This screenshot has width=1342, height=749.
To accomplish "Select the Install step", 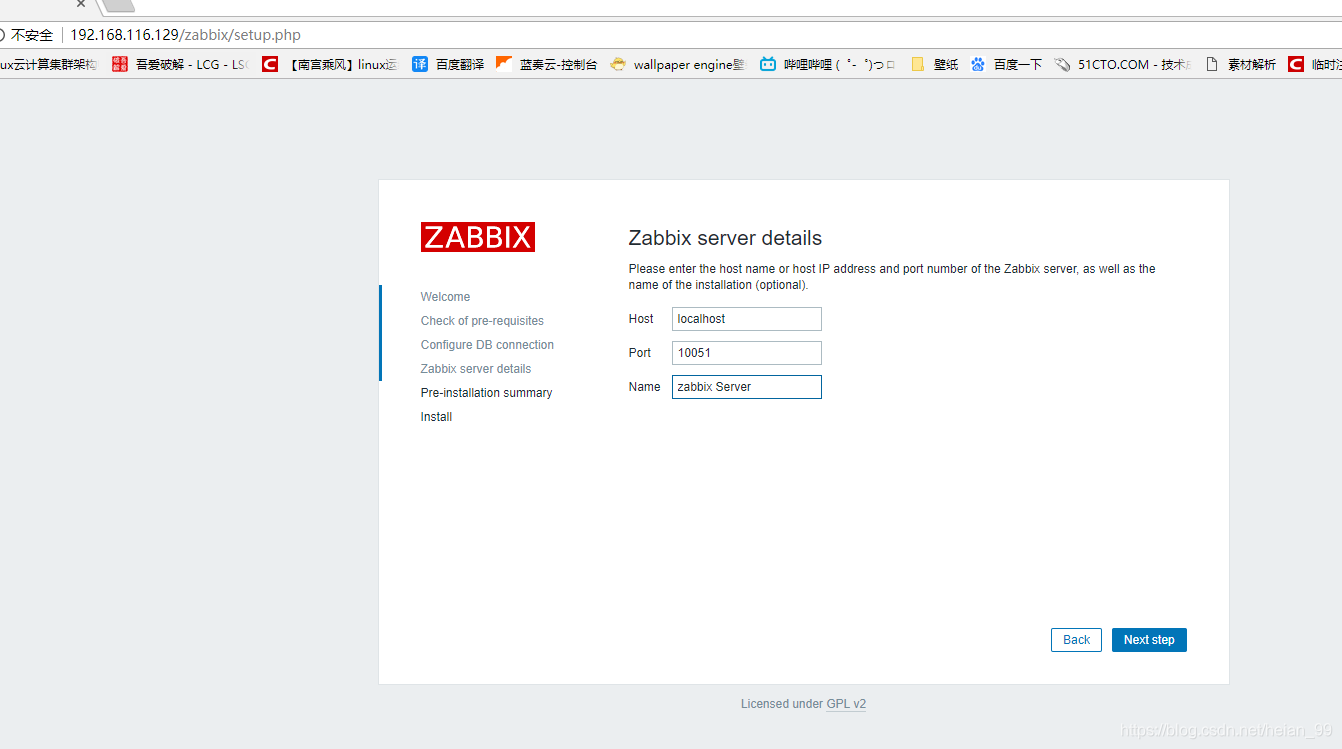I will coord(436,417).
